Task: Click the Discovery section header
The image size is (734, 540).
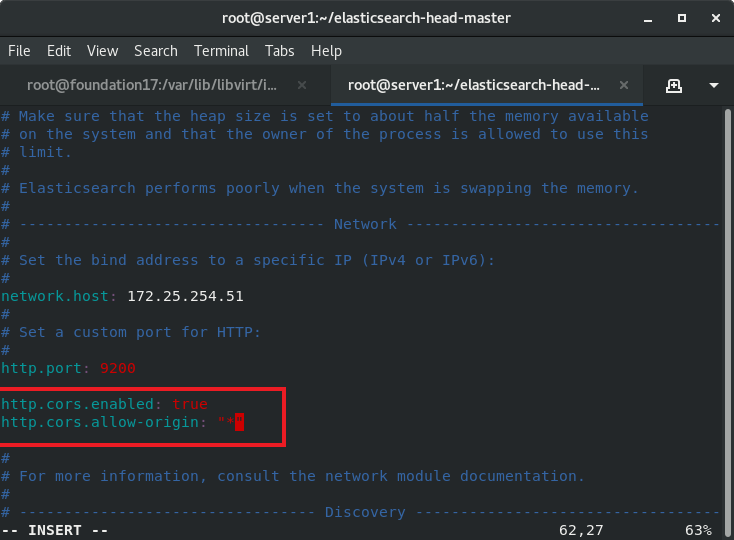Action: [365, 512]
